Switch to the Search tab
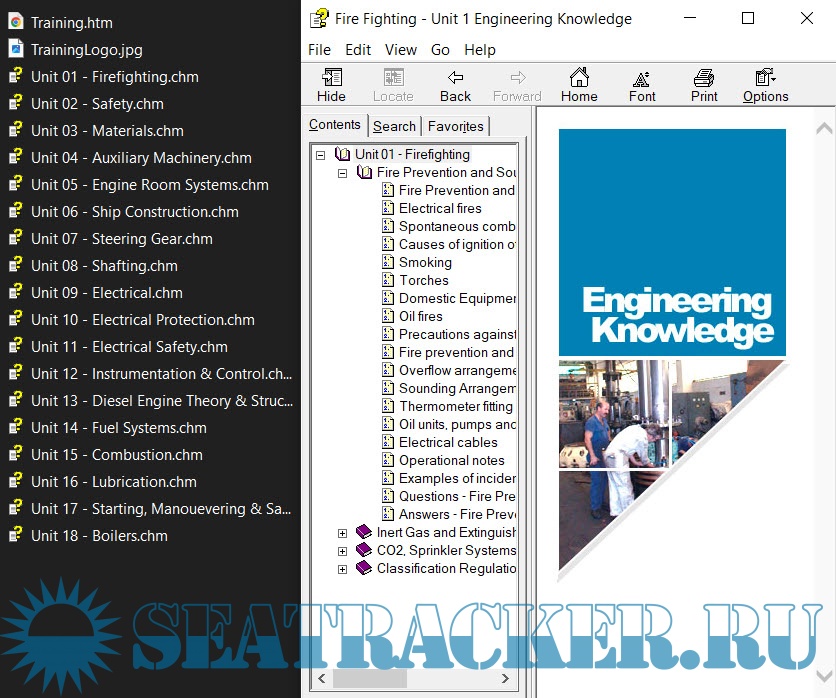 [394, 126]
